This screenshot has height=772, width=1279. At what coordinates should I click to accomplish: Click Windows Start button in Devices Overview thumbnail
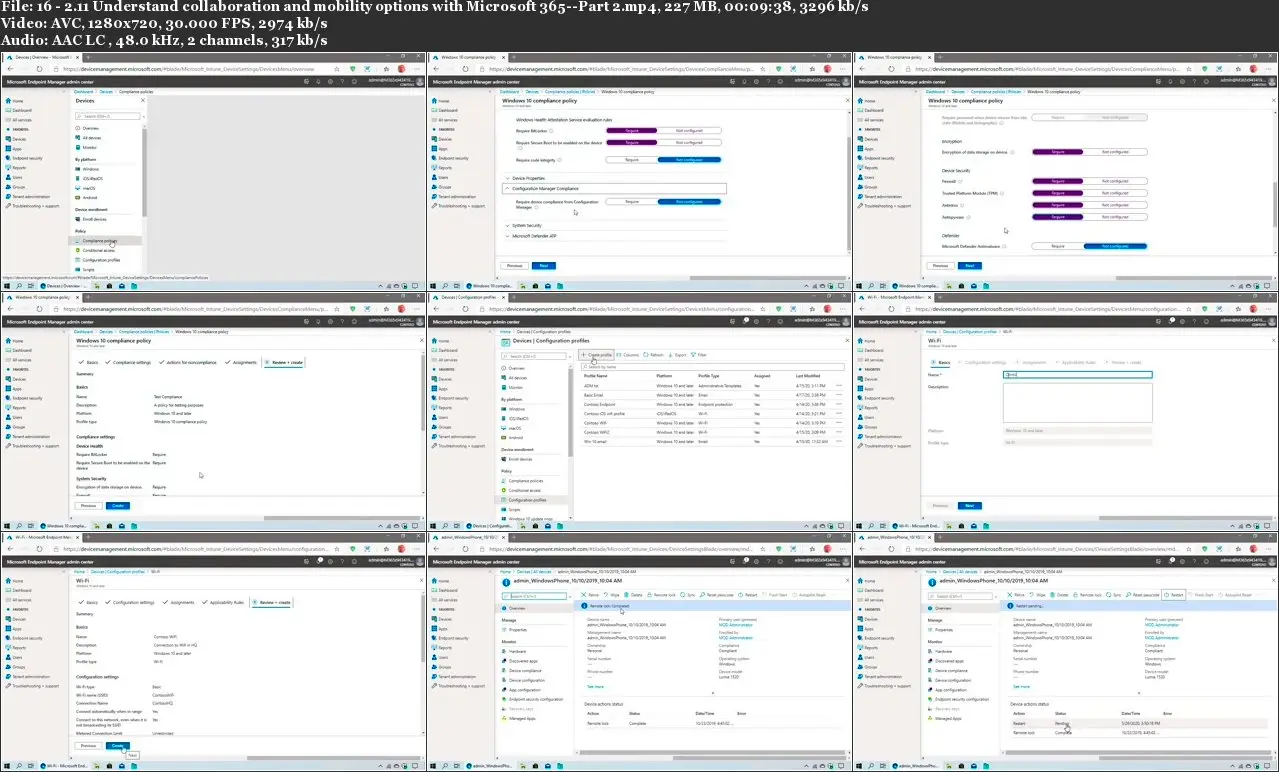coord(8,285)
